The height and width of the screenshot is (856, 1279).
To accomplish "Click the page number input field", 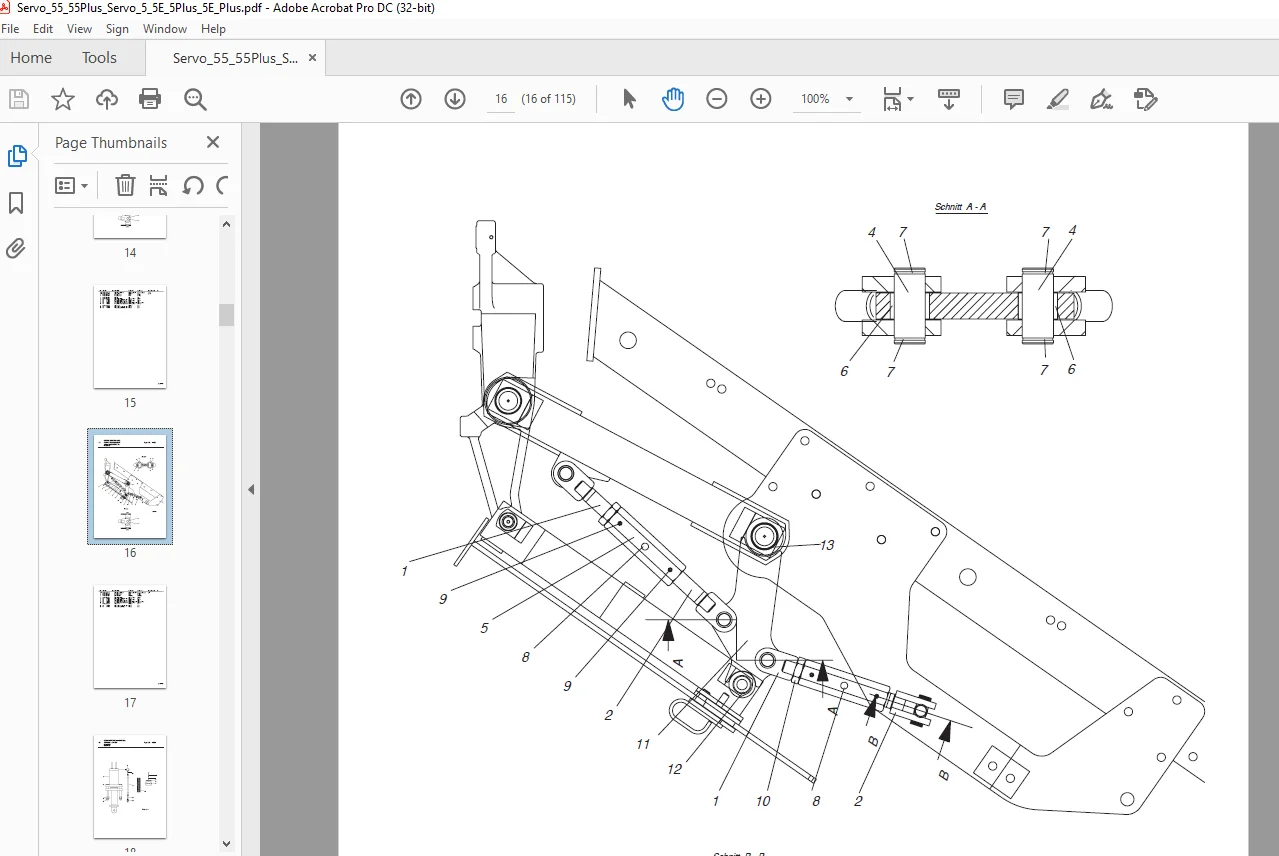I will [x=501, y=99].
